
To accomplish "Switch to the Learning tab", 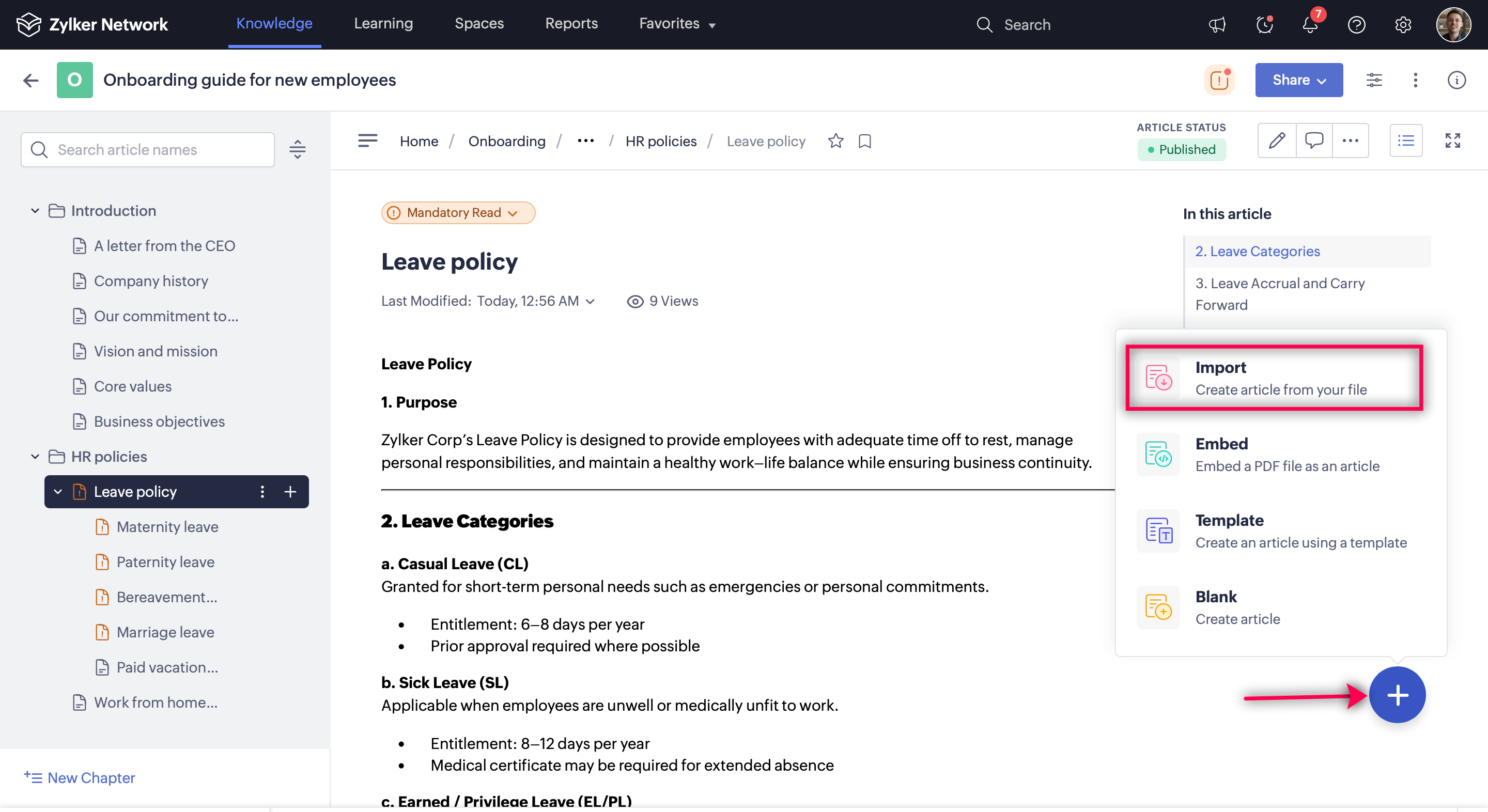I will tap(383, 24).
